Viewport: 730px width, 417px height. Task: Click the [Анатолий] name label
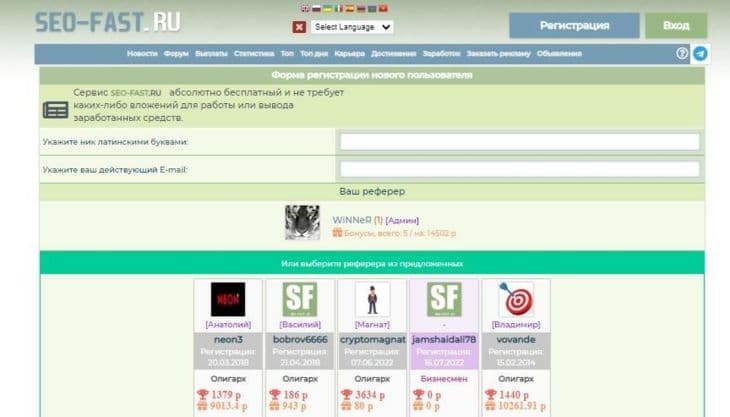pos(228,324)
